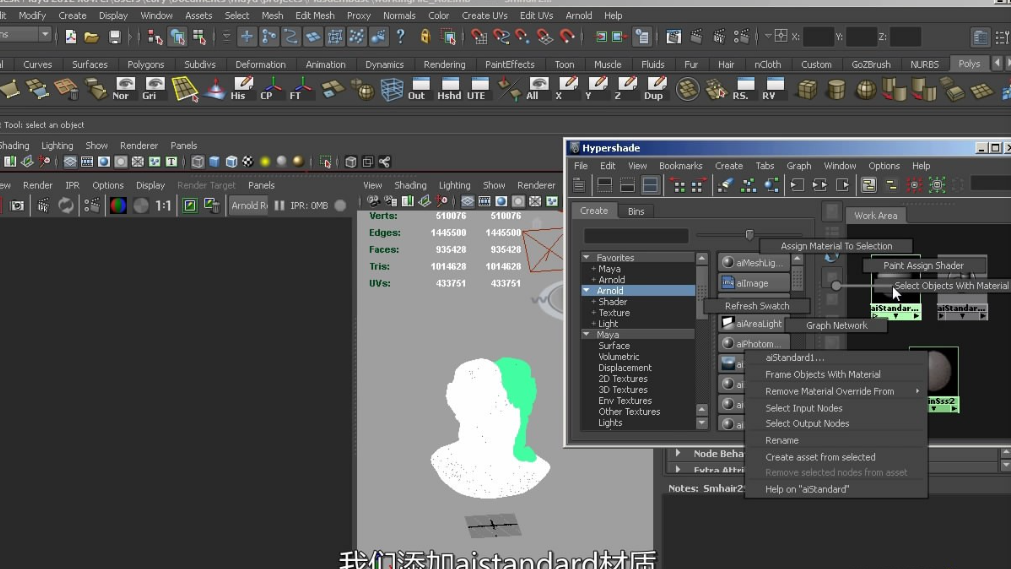Viewport: 1011px width, 569px height.
Task: Click the Hshd hypershade shelf icon
Action: pos(449,88)
